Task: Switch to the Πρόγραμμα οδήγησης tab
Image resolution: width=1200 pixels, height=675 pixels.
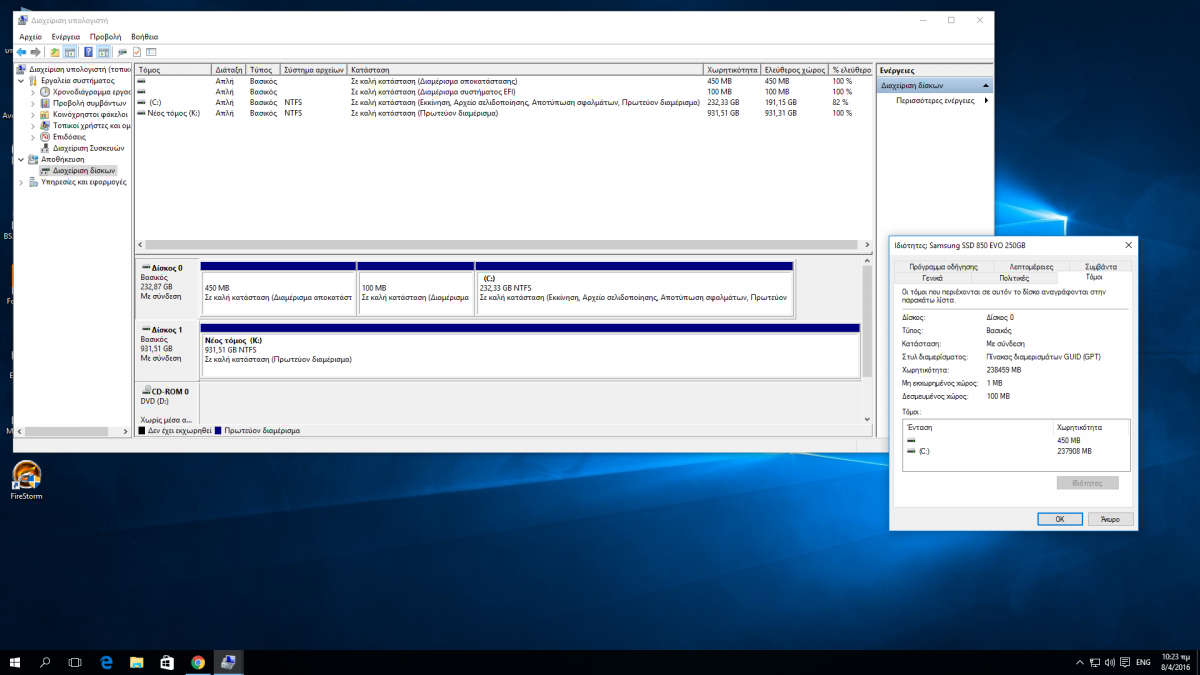Action: (x=943, y=267)
